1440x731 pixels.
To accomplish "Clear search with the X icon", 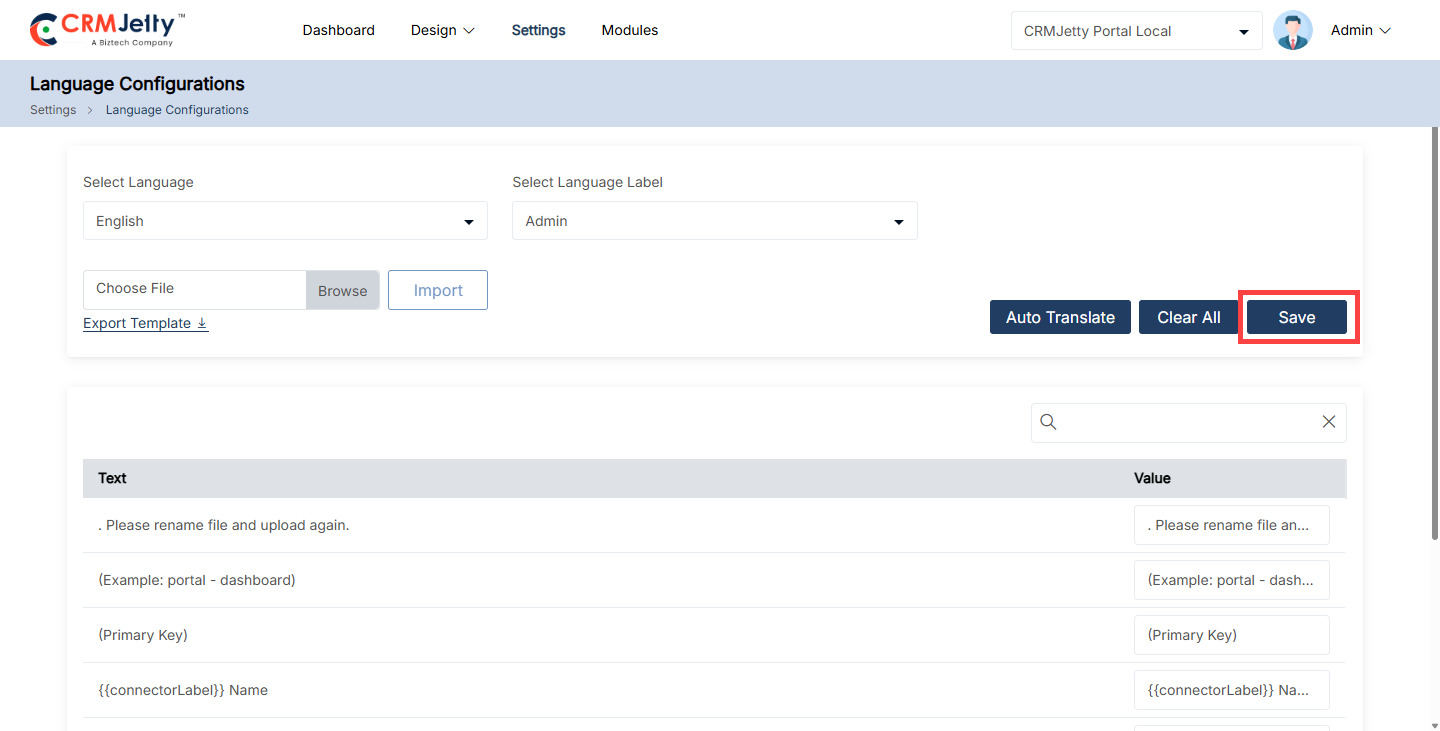I will 1329,422.
